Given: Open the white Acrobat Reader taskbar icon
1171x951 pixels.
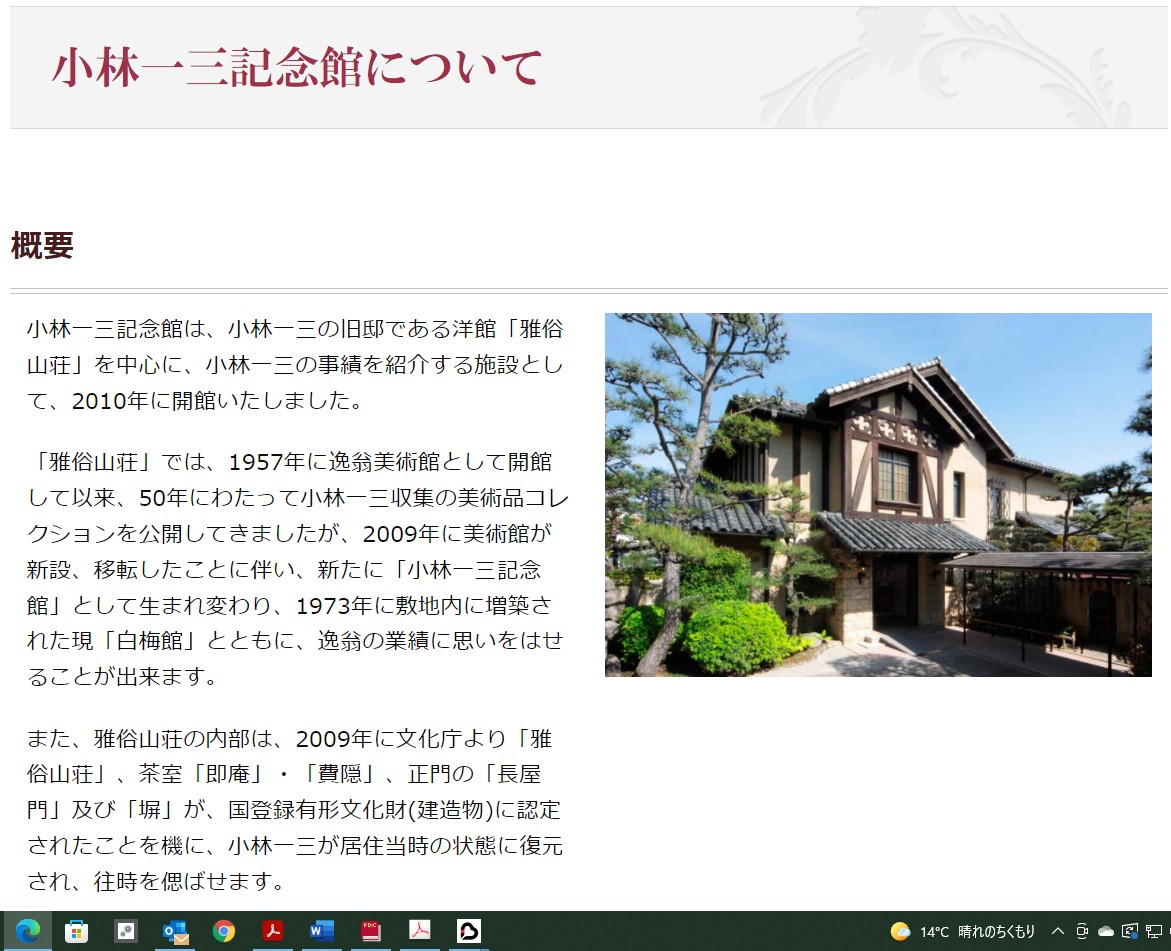Looking at the screenshot, I should tap(420, 930).
